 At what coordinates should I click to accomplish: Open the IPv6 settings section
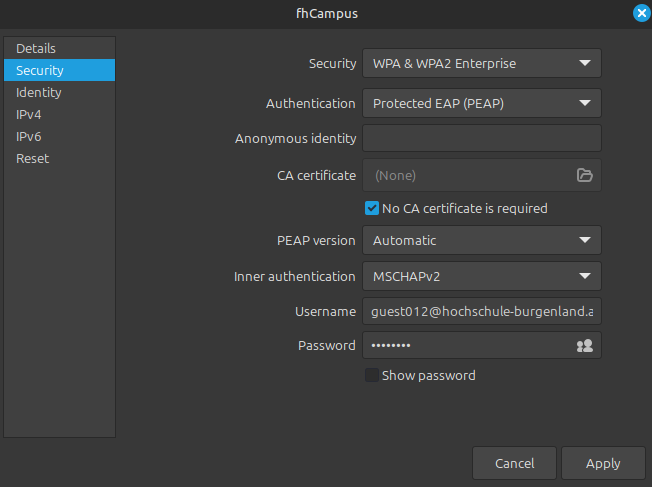point(59,136)
